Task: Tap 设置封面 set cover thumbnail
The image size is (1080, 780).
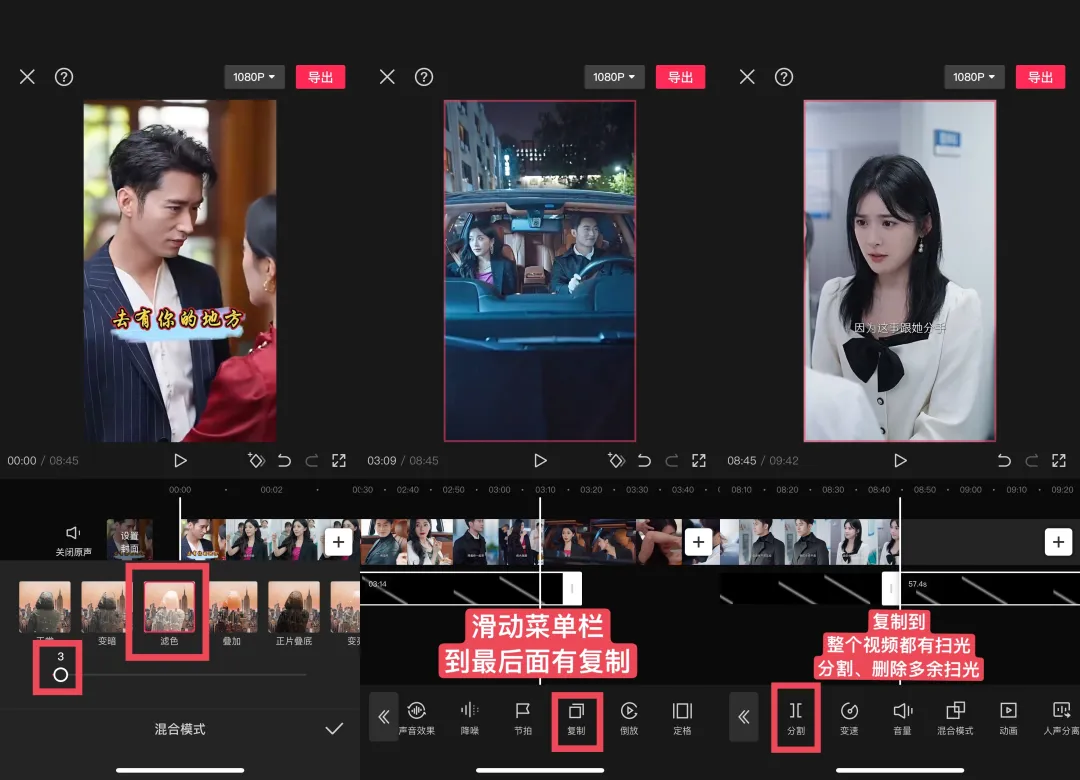Action: point(129,540)
